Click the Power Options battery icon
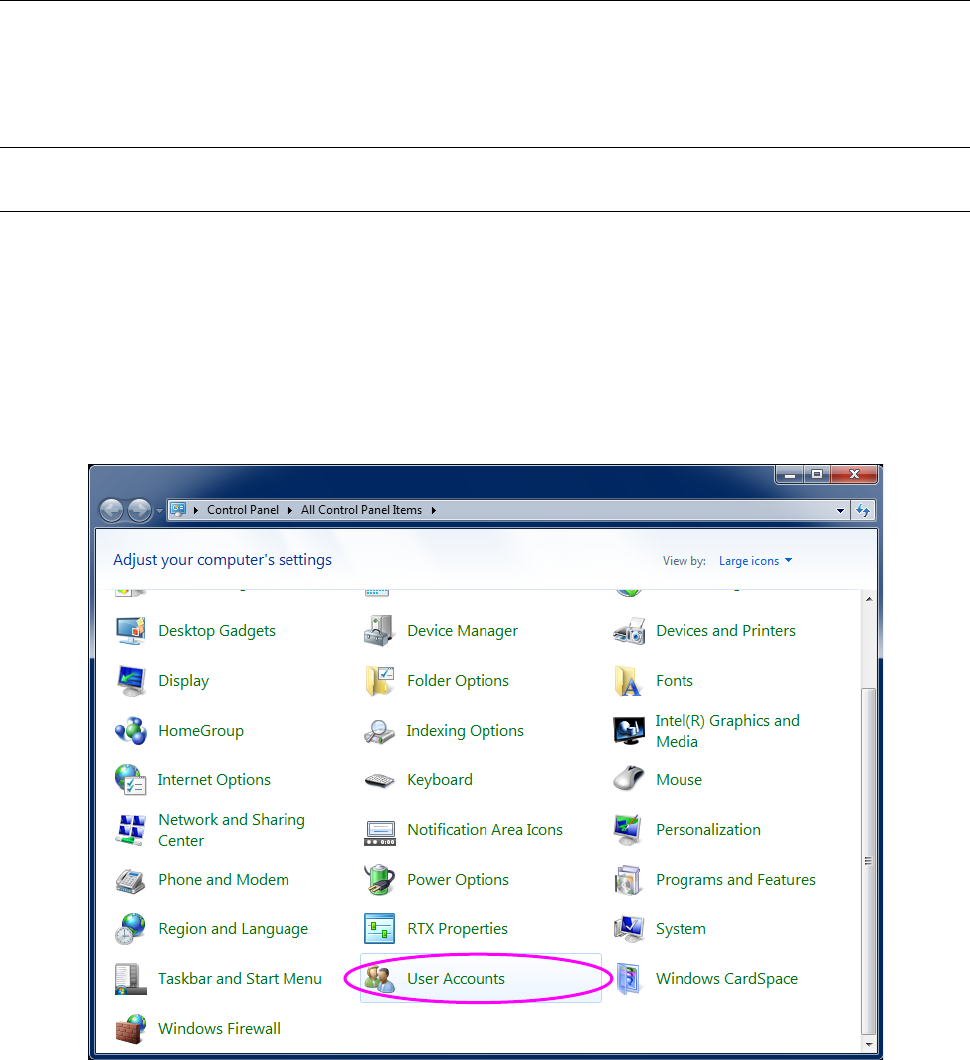 coord(379,880)
